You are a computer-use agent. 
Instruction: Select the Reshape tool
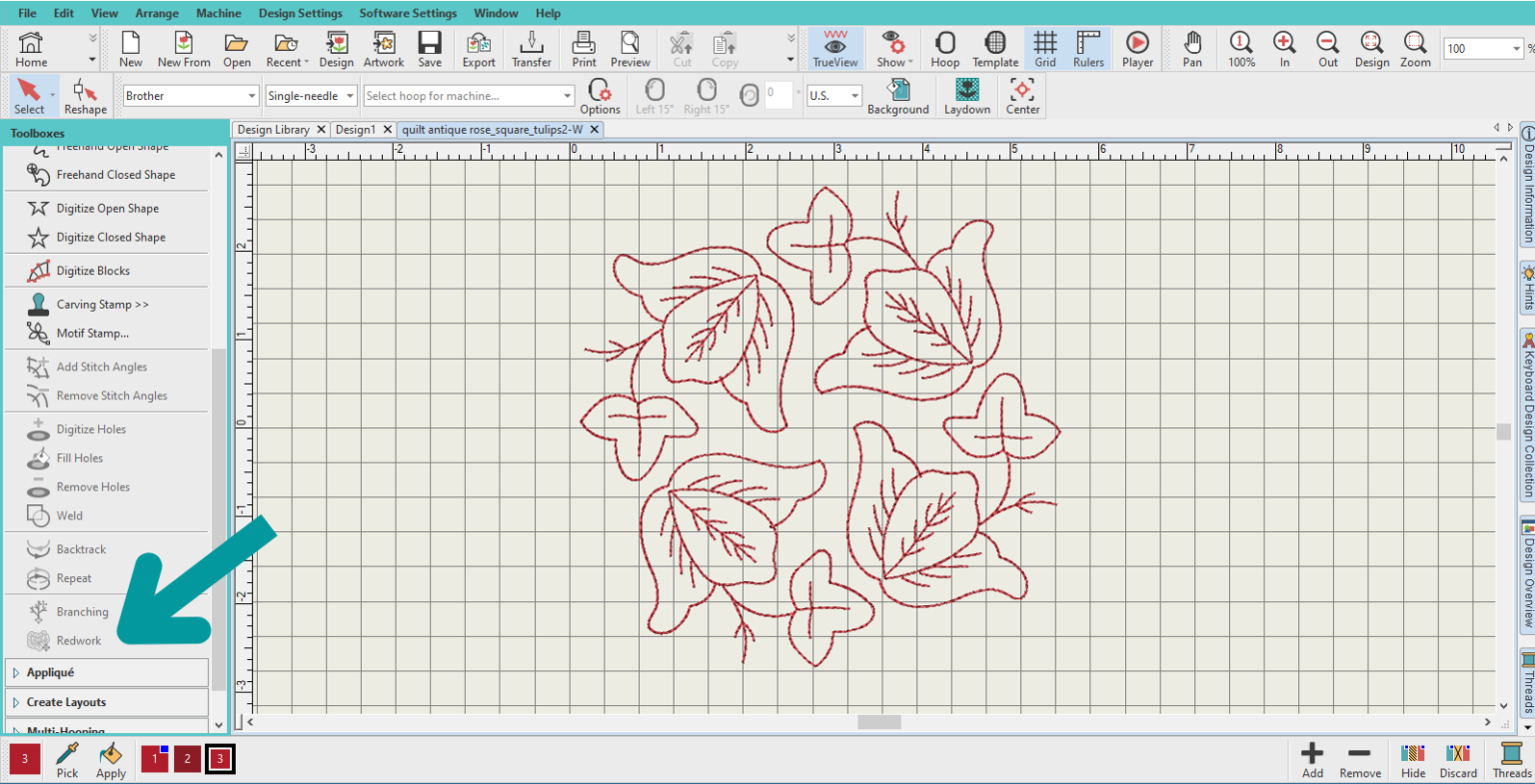tap(85, 95)
